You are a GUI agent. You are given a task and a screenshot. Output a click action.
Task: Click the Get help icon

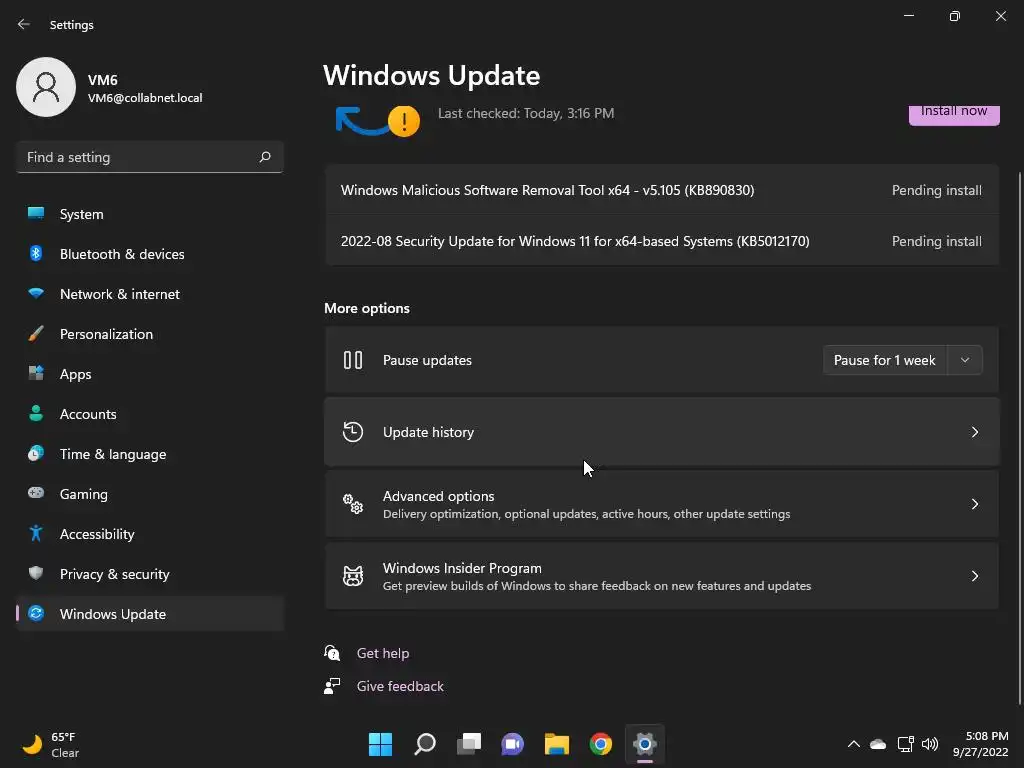click(x=332, y=652)
